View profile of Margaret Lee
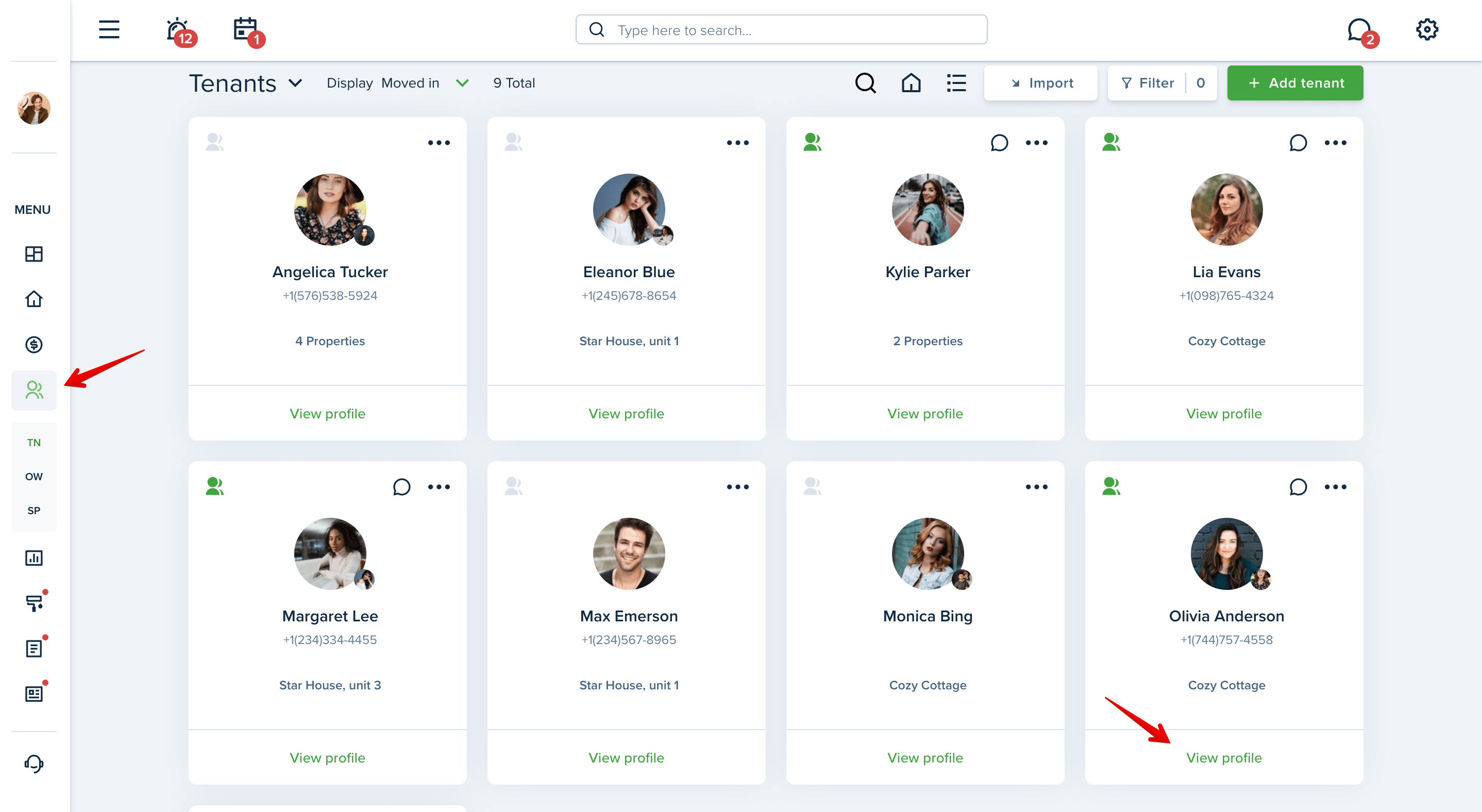This screenshot has height=812, width=1482. coord(327,758)
